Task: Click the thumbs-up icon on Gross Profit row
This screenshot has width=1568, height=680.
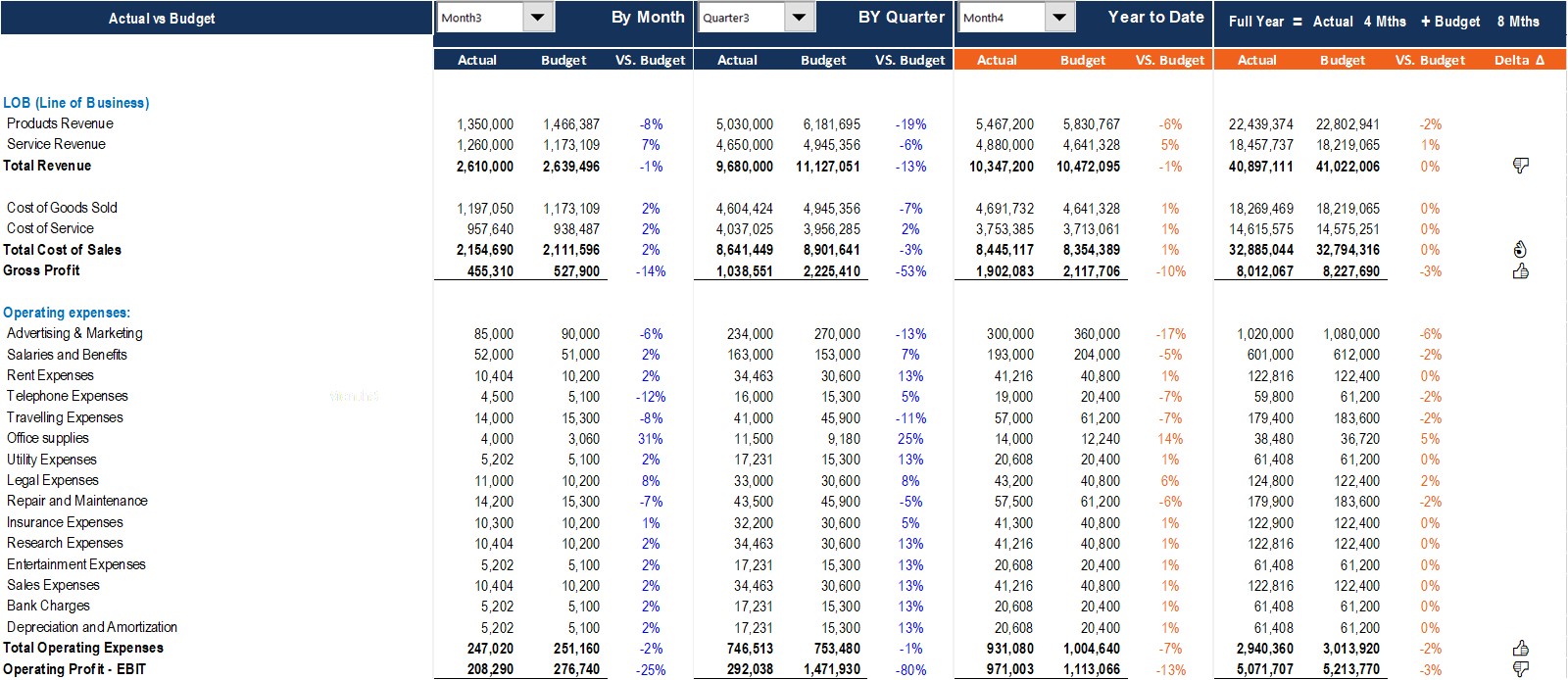Action: 1520,270
